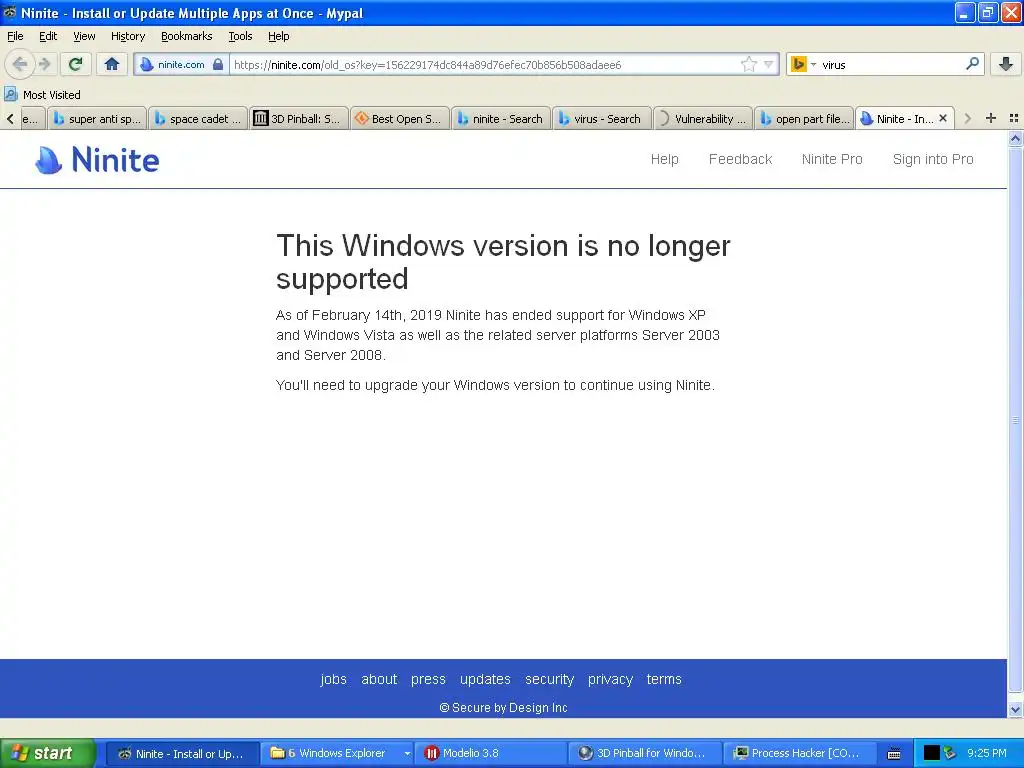Open the Windows Start menu

click(46, 753)
